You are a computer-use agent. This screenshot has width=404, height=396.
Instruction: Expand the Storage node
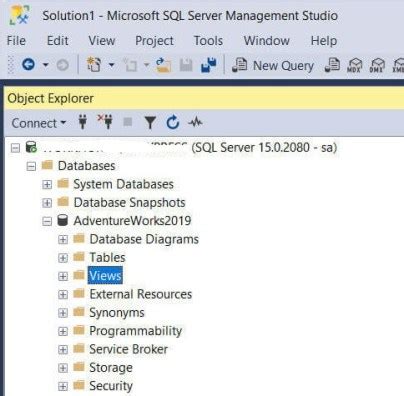(63, 368)
